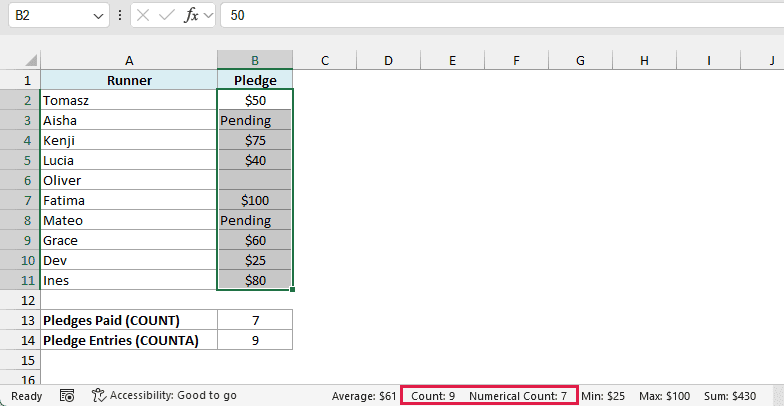Screen dimensions: 784x406
Task: Select the cell containing Ines
Action: click(x=129, y=280)
